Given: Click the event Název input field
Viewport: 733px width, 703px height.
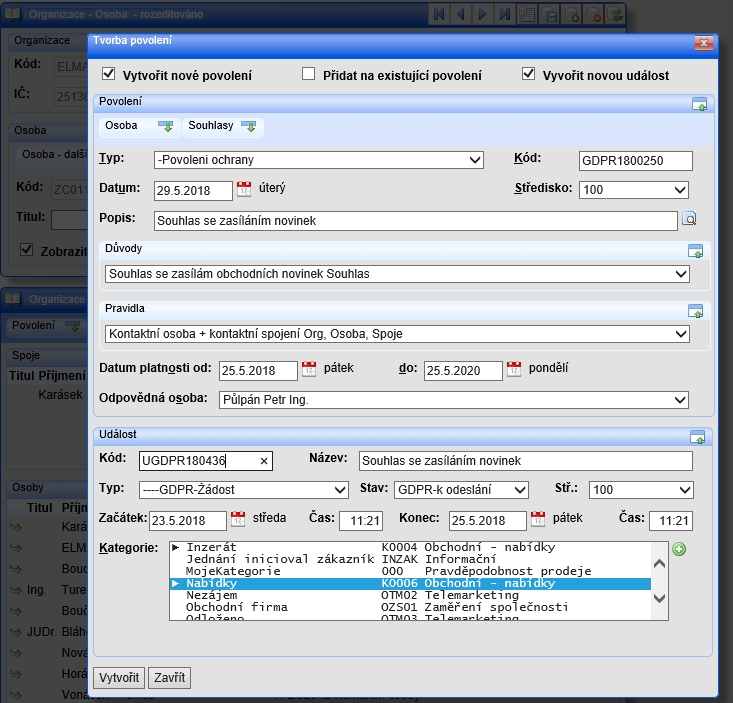Looking at the screenshot, I should pos(526,461).
